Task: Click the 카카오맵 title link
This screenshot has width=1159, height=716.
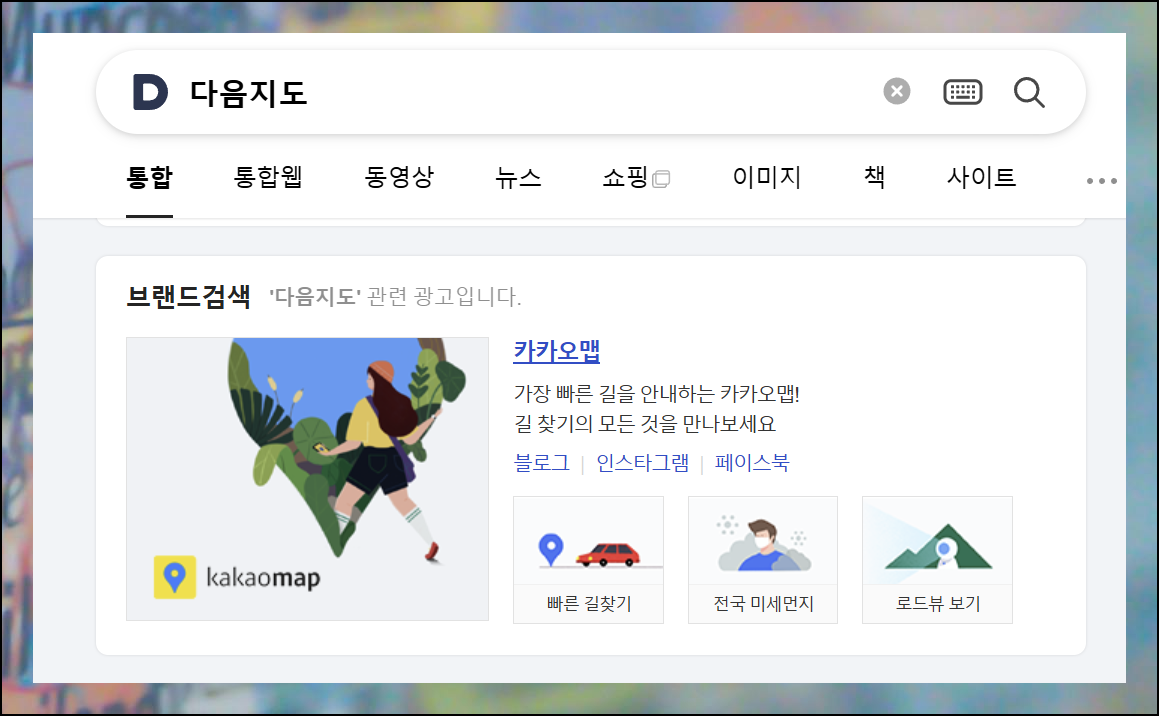Action: [x=557, y=350]
